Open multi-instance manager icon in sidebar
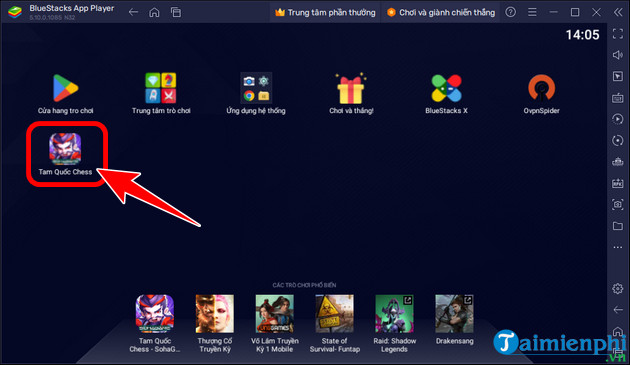630x365 pixels. [x=618, y=162]
